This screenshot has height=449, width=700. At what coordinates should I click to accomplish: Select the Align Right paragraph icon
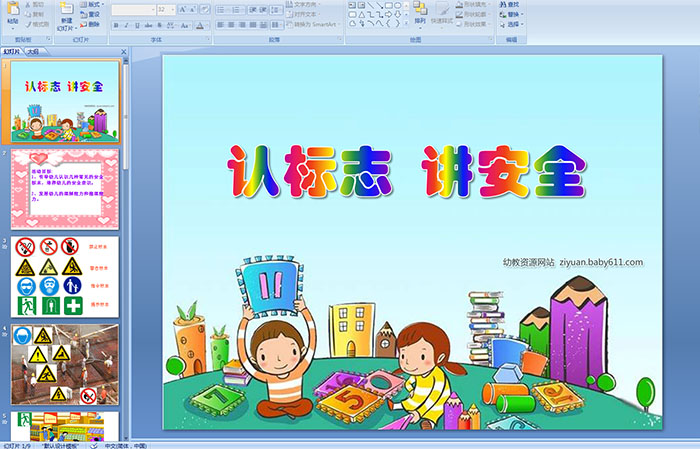point(242,25)
